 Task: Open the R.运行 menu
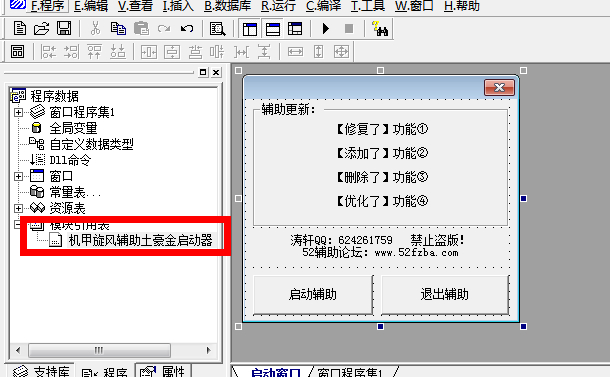[x=278, y=5]
